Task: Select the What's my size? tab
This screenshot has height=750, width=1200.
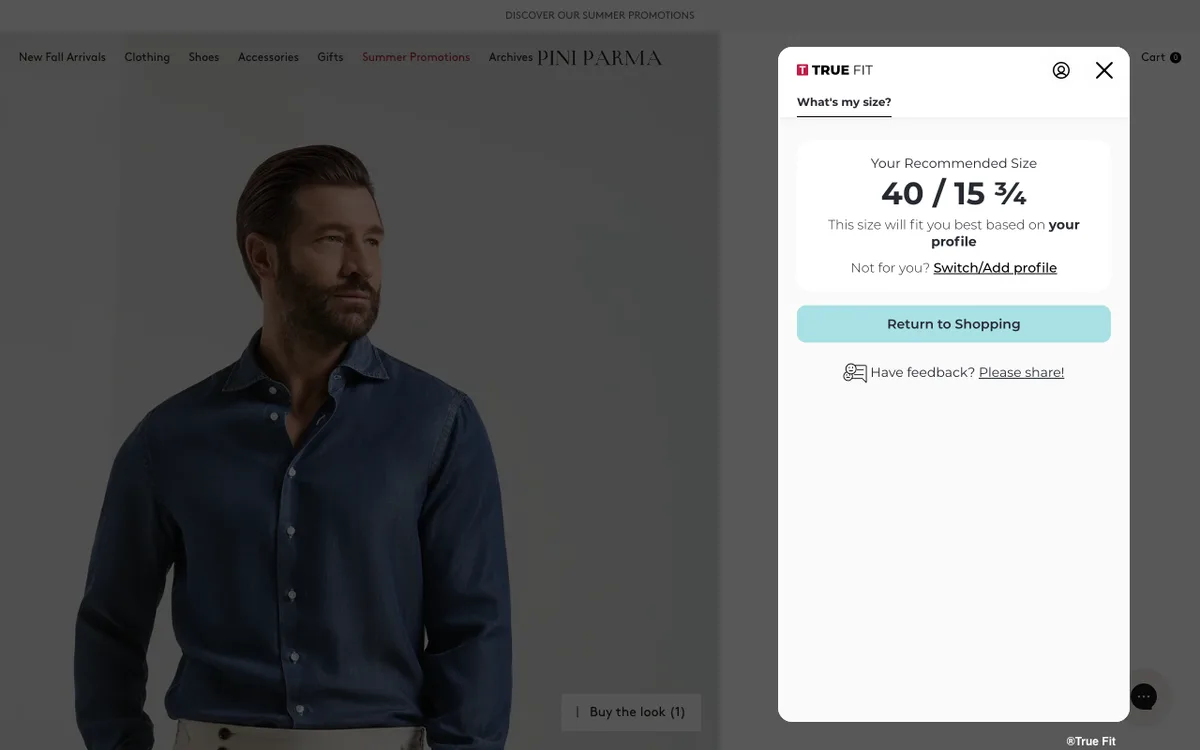Action: click(844, 102)
